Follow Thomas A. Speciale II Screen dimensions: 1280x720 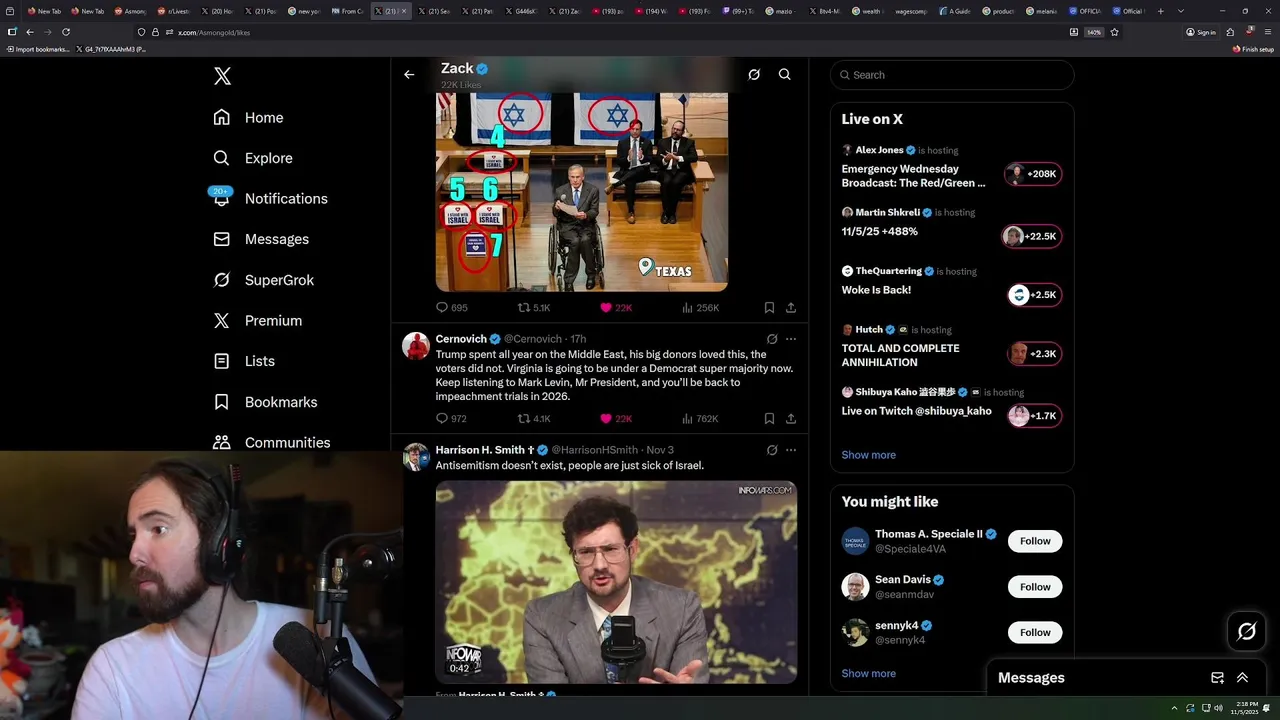(1035, 541)
